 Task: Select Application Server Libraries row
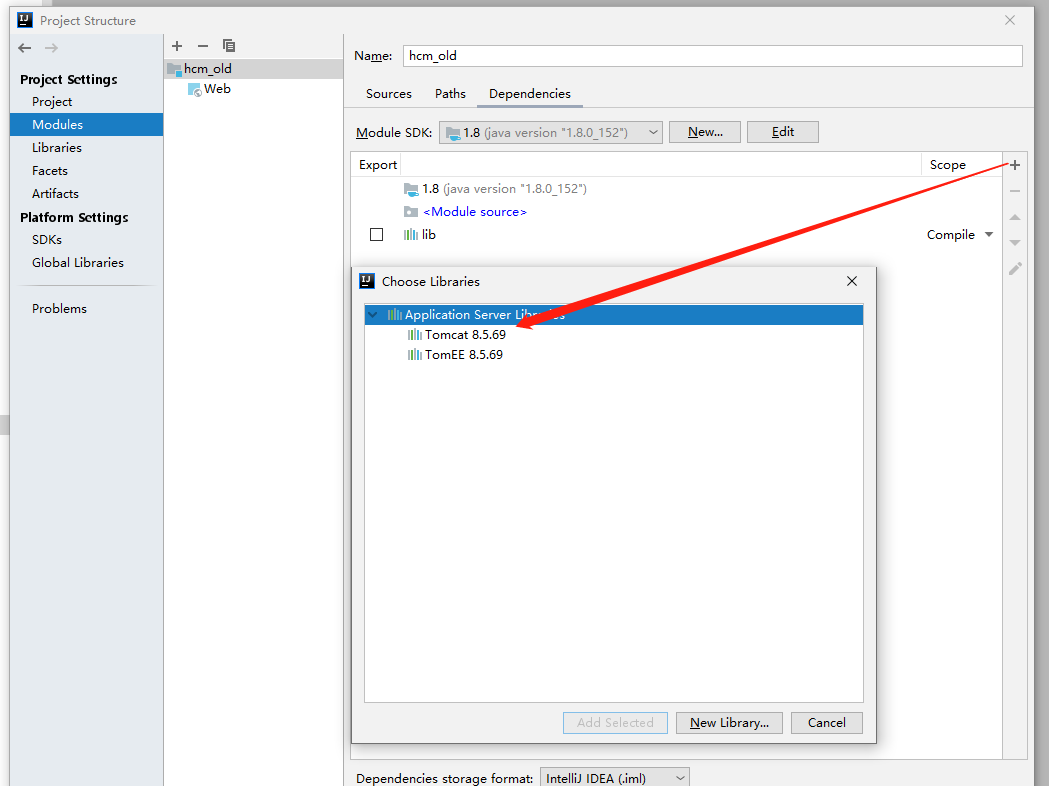(613, 314)
